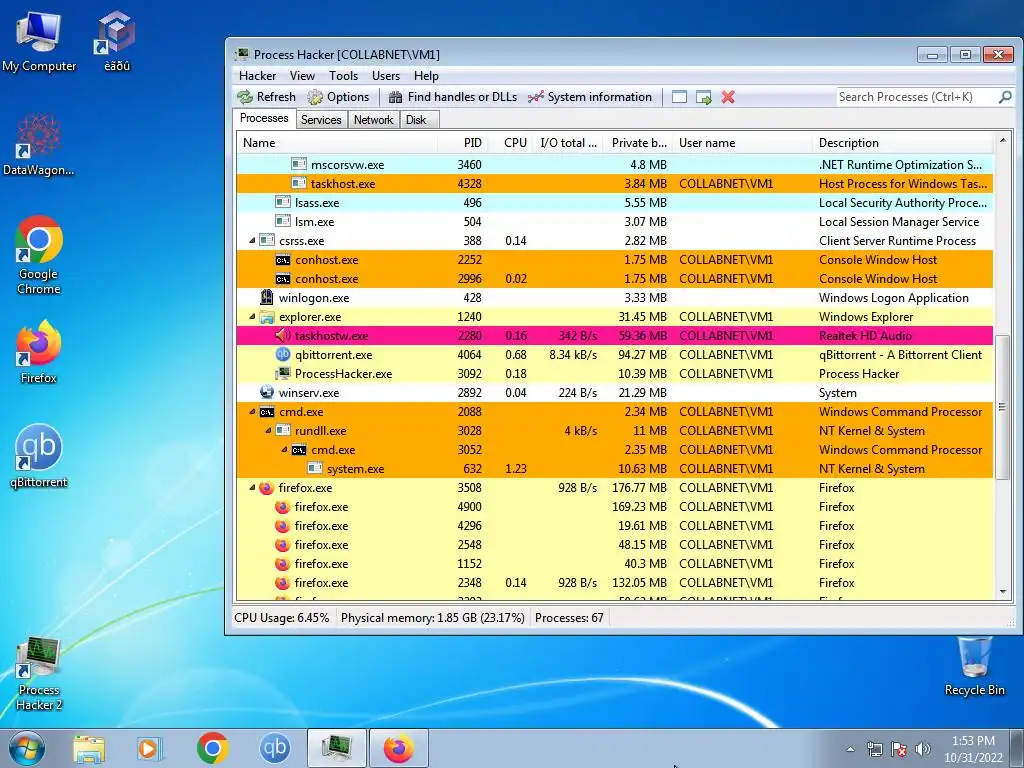Click find window and thread icon
The image size is (1024, 768).
pyautogui.click(x=703, y=97)
